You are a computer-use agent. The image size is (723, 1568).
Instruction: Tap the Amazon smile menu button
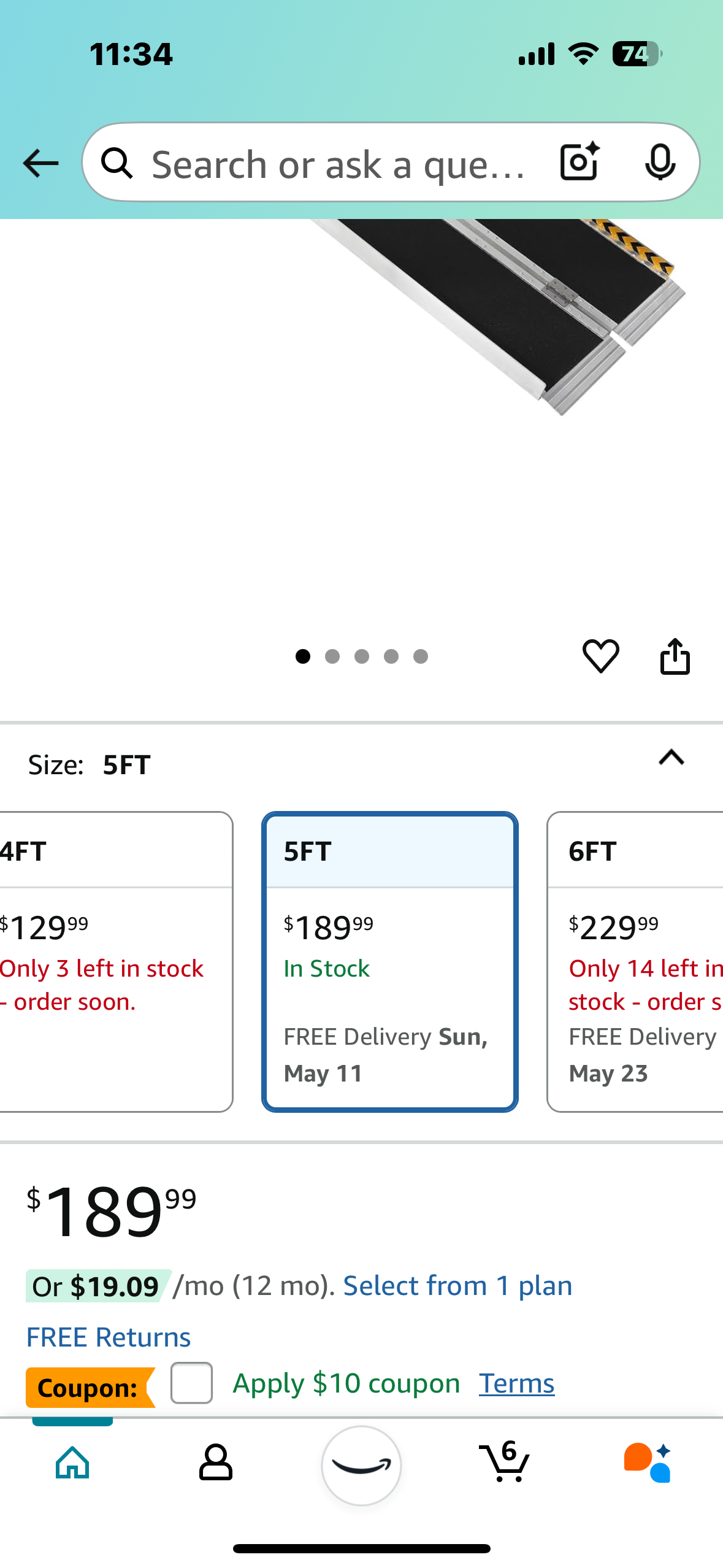[361, 1464]
